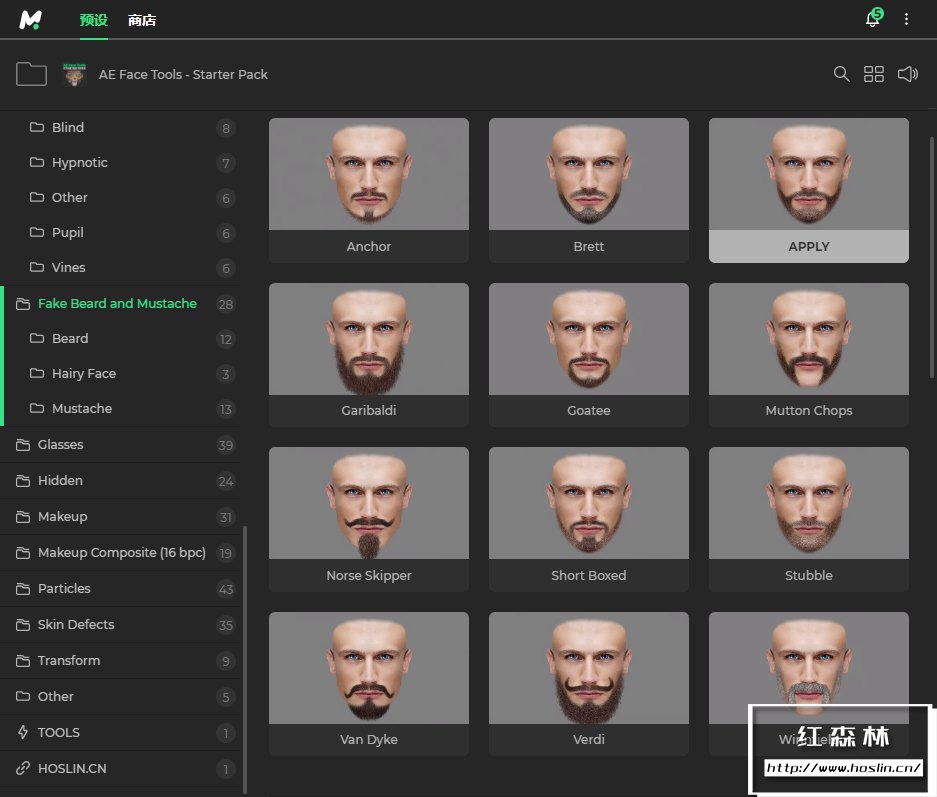This screenshot has width=937, height=797.
Task: Collapse the Fake Beard and Mustache folder
Action: coord(117,303)
